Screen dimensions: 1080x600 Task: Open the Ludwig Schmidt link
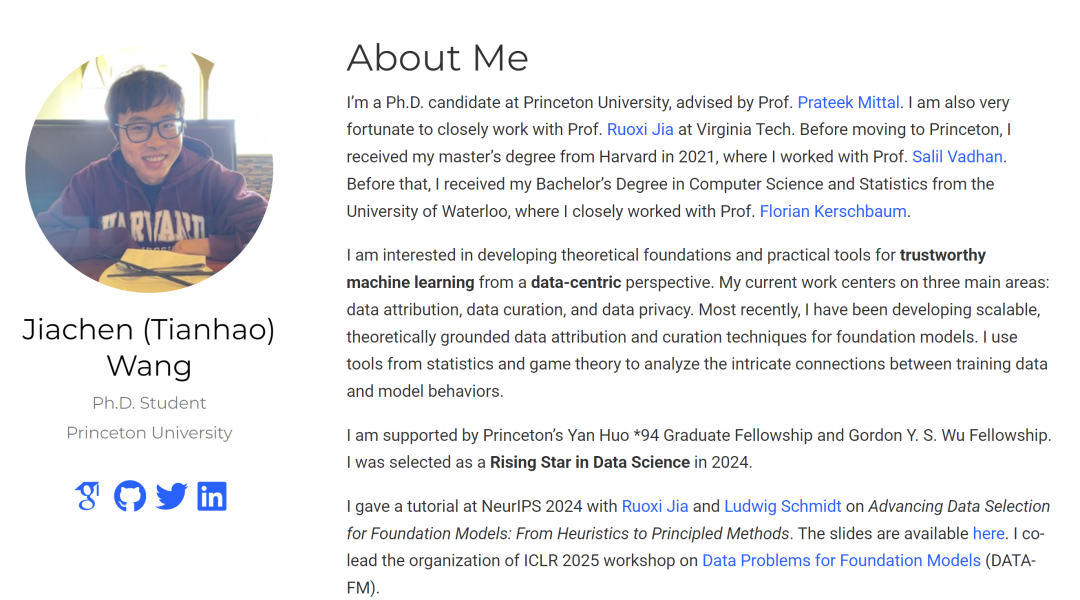click(783, 506)
